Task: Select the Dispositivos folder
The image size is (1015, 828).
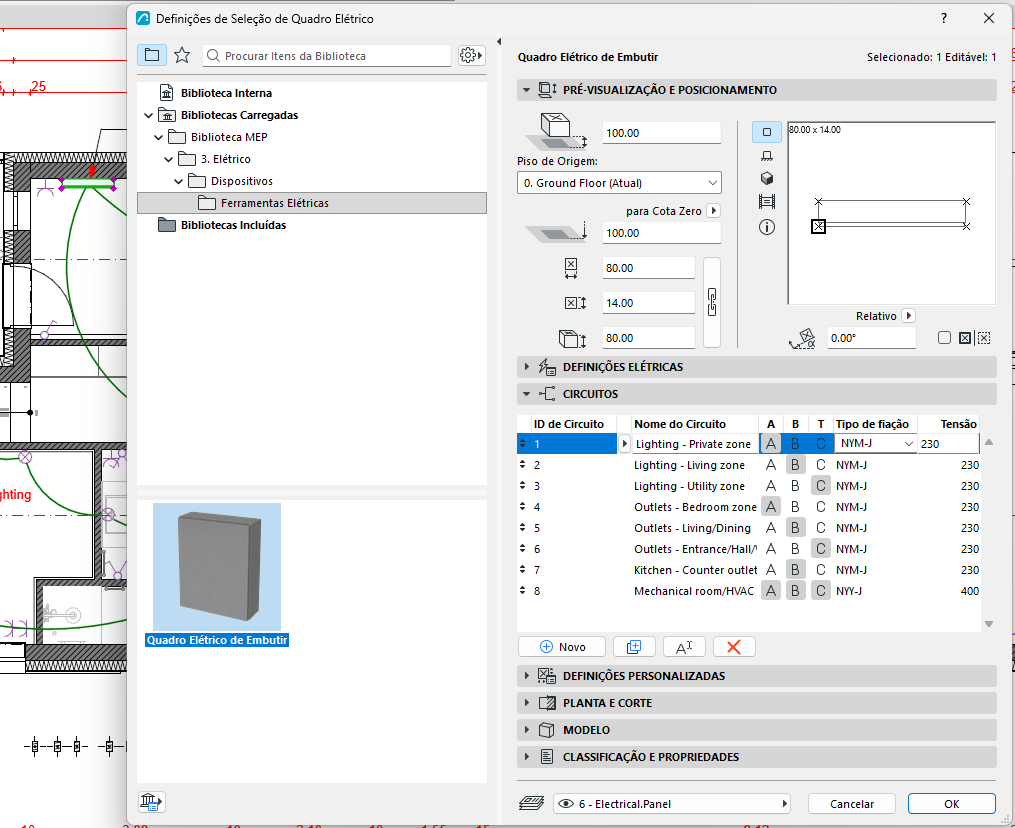Action: (x=241, y=181)
